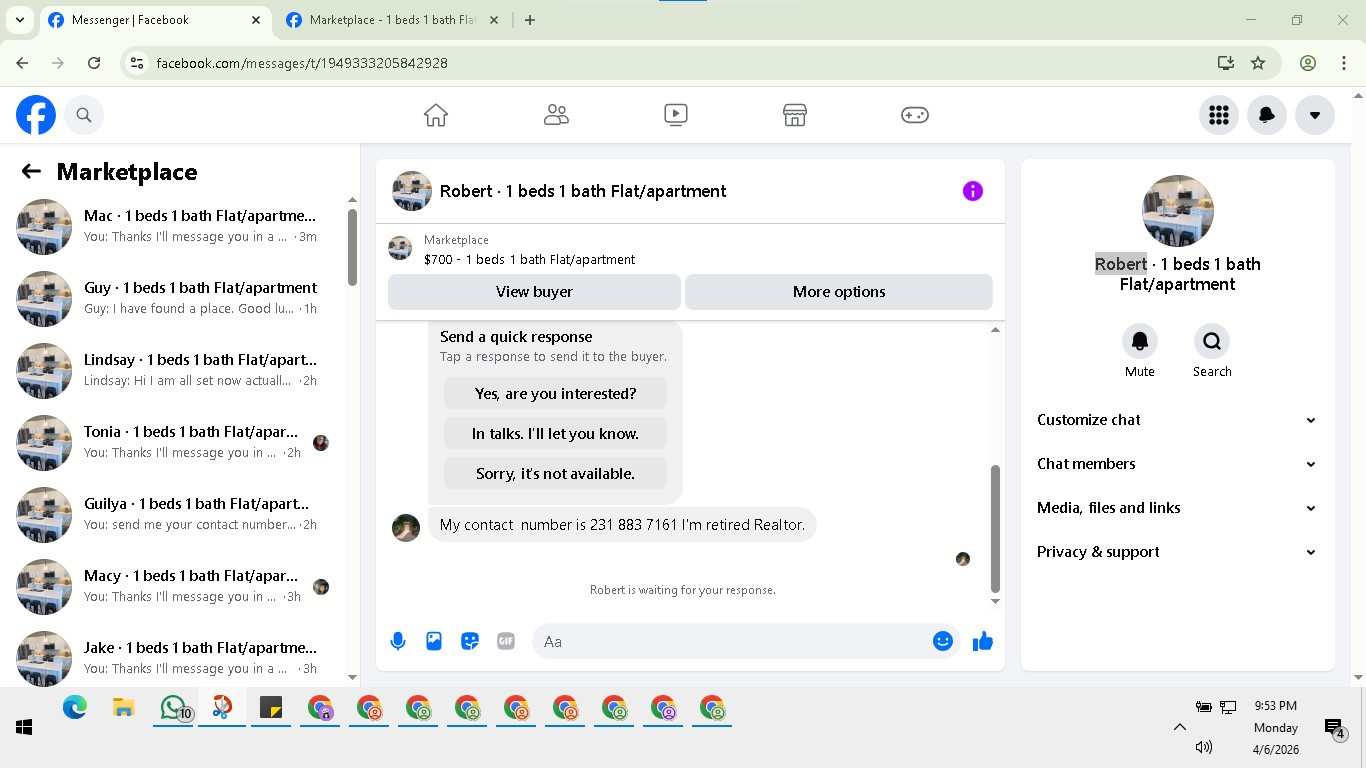Expand the Privacy & support section
1366x768 pixels.
coord(1177,552)
